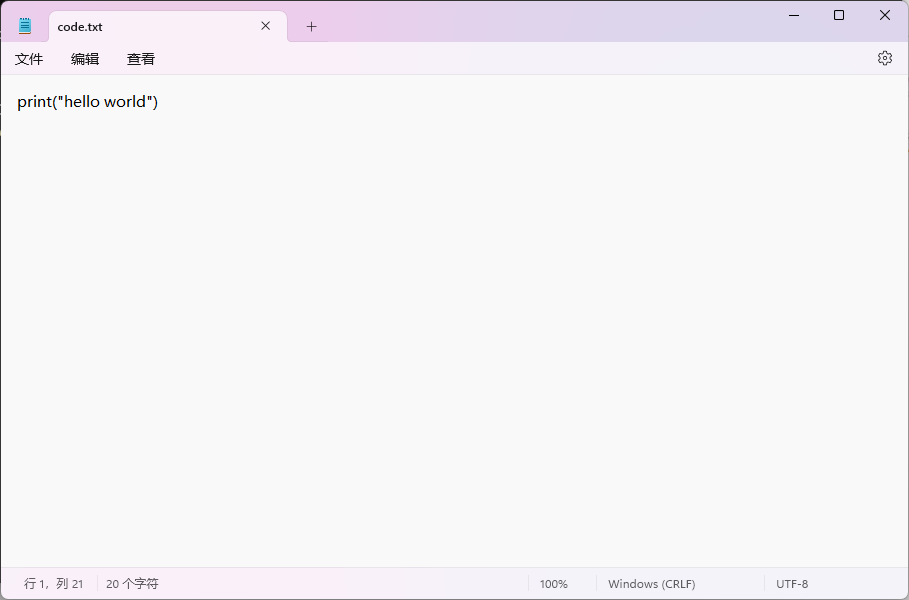Viewport: 909px width, 600px height.
Task: Open the 文件 menu
Action: (x=29, y=59)
